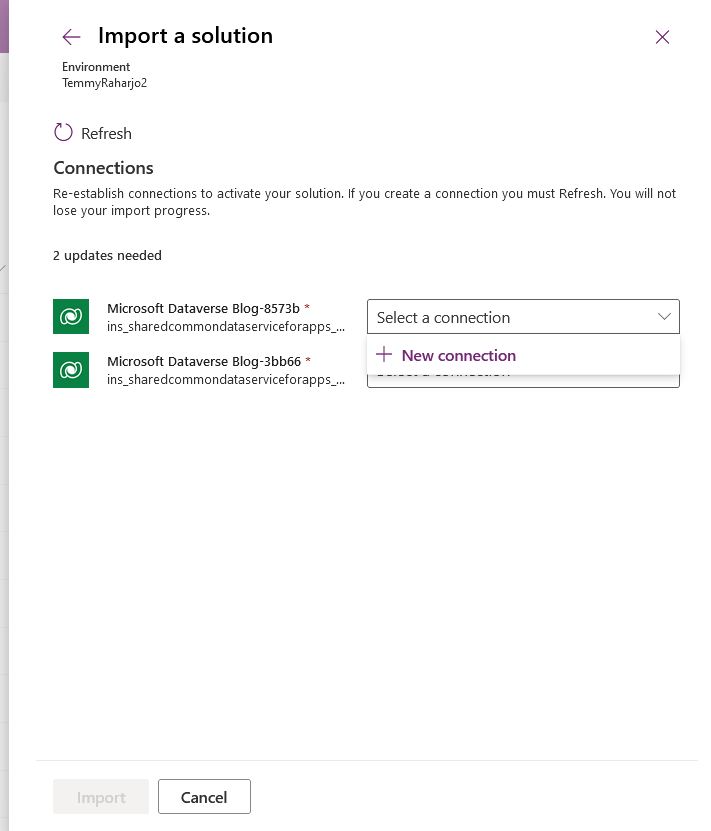Click the plus icon beside New connection

(384, 354)
